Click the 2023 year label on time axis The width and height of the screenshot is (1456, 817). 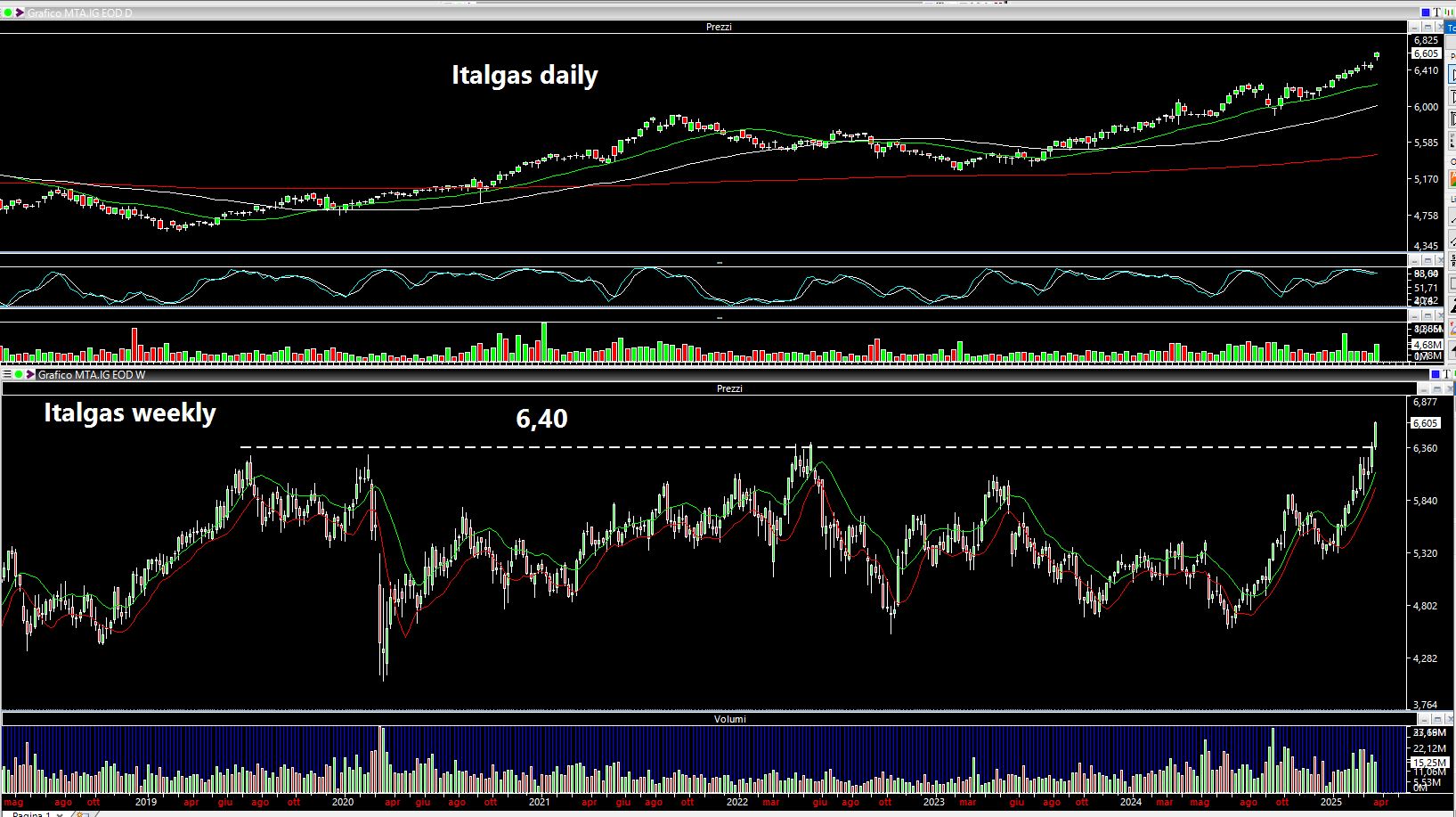tap(933, 802)
